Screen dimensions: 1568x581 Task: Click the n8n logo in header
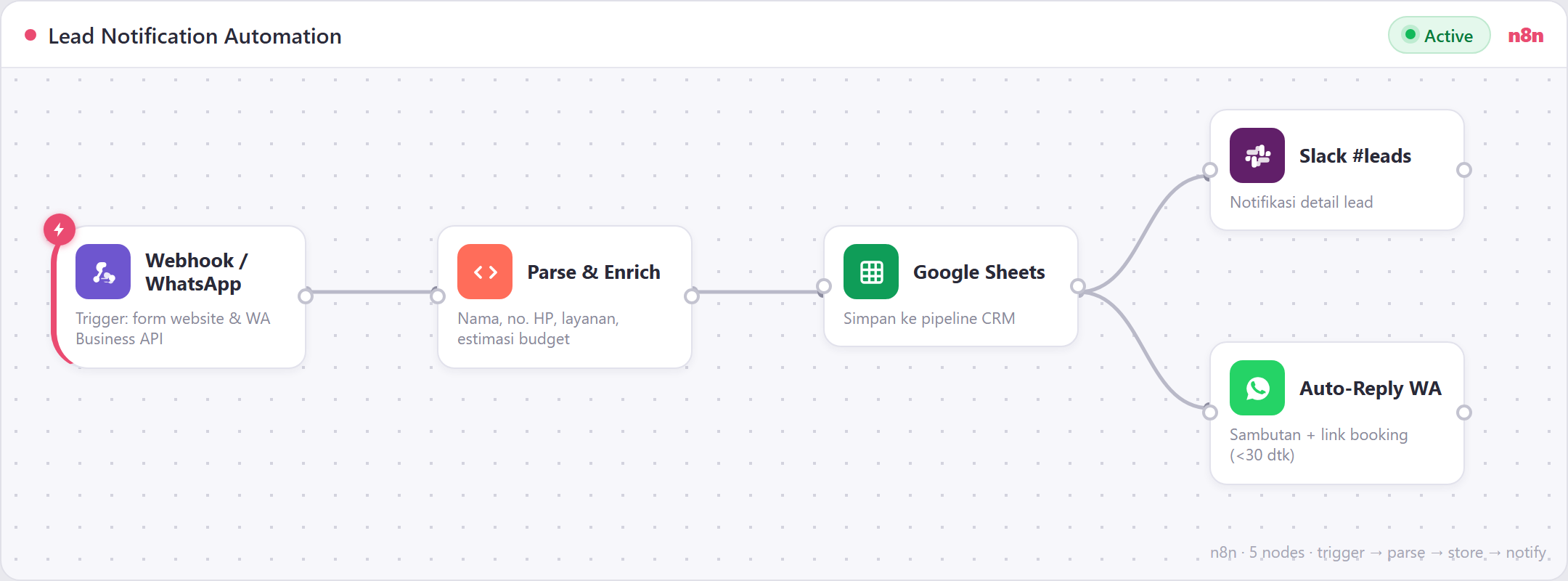1526,36
